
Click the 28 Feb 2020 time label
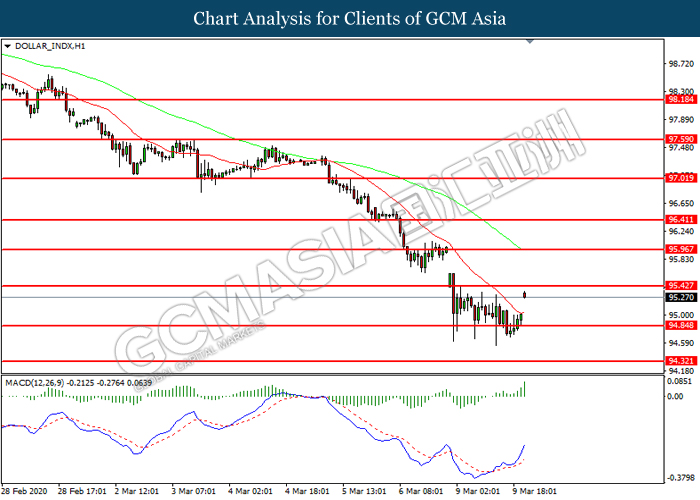tap(24, 491)
